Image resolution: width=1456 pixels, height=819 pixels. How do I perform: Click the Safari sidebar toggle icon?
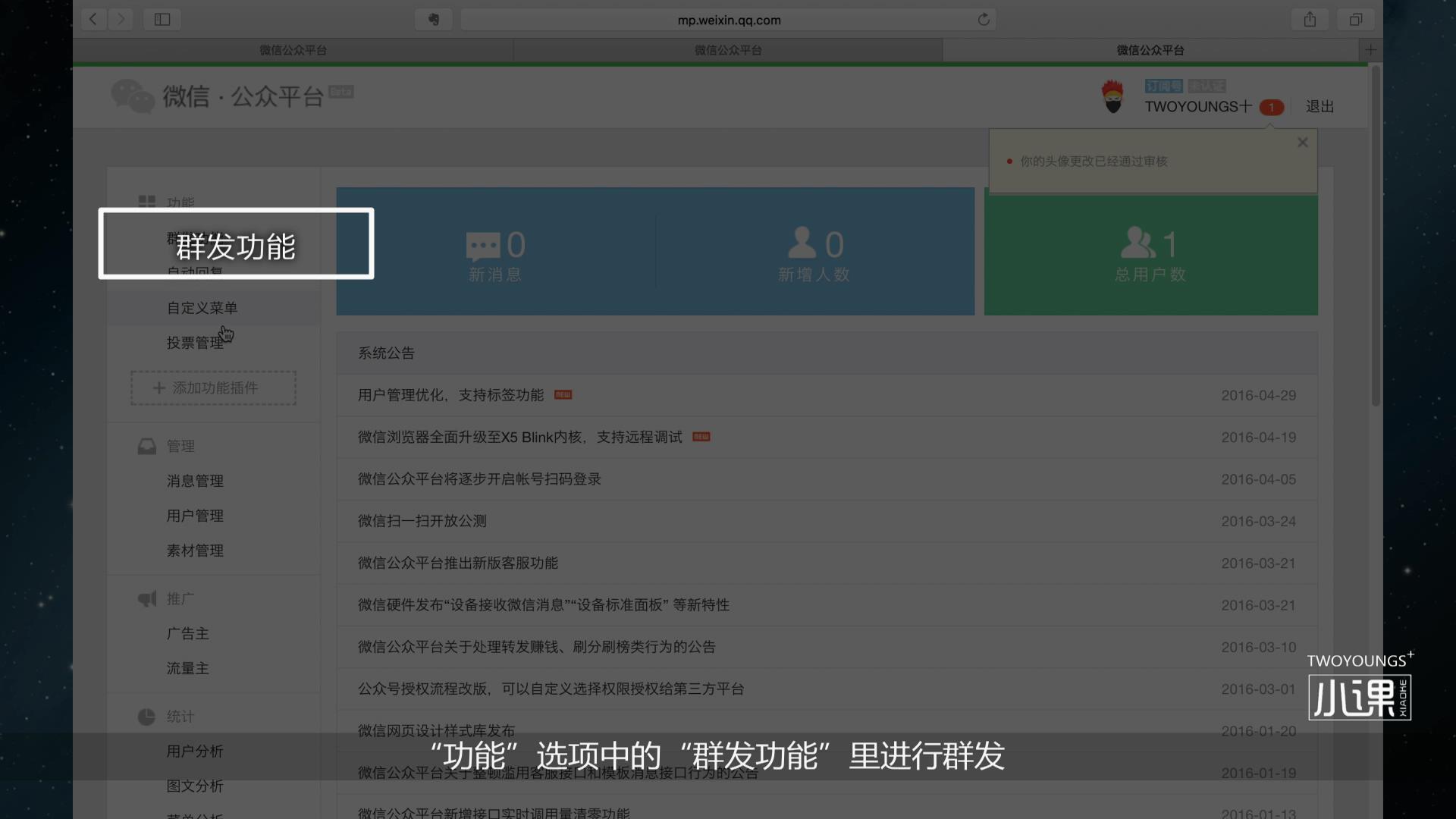coord(162,19)
